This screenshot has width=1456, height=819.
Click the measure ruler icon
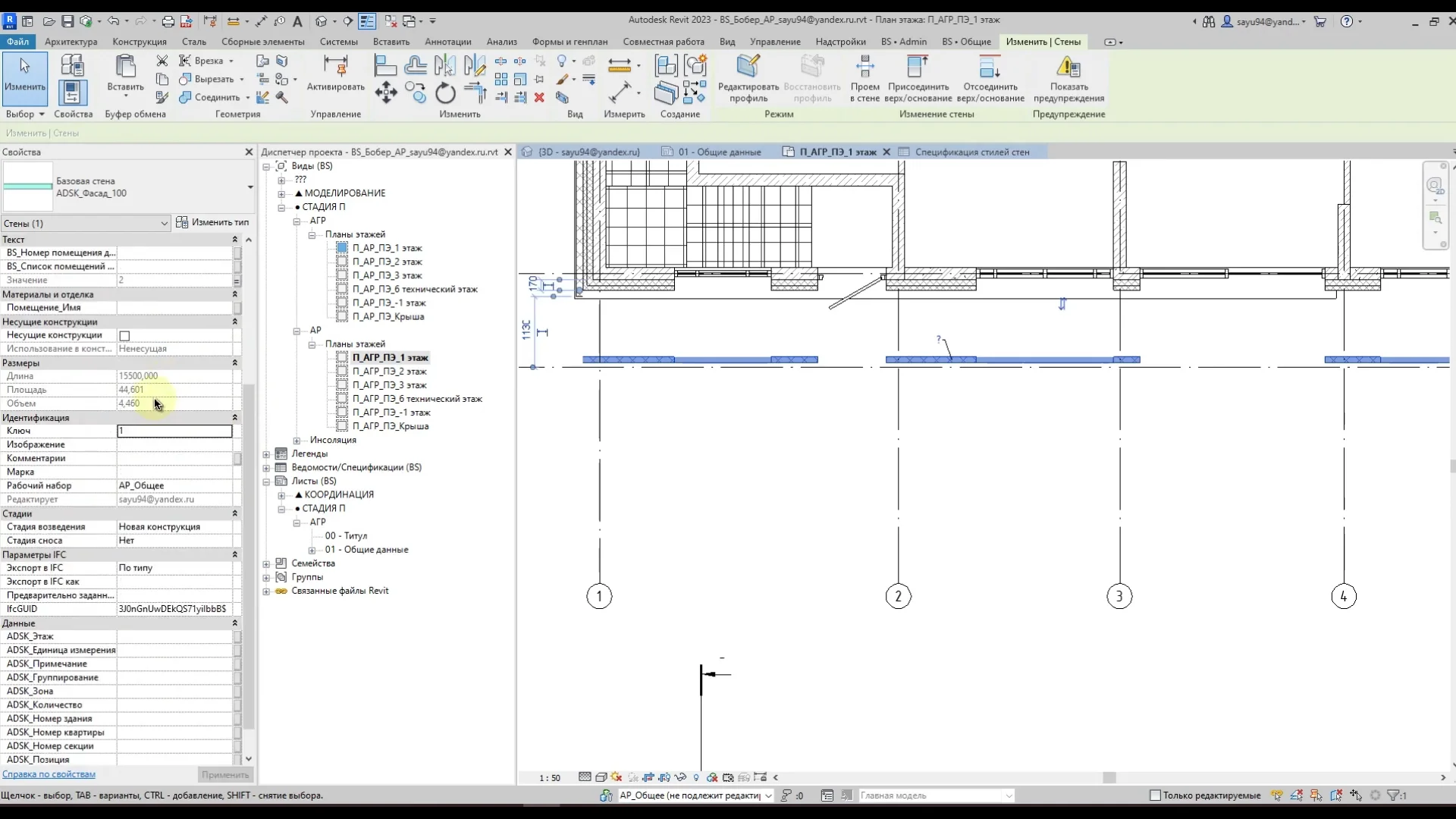(x=620, y=65)
